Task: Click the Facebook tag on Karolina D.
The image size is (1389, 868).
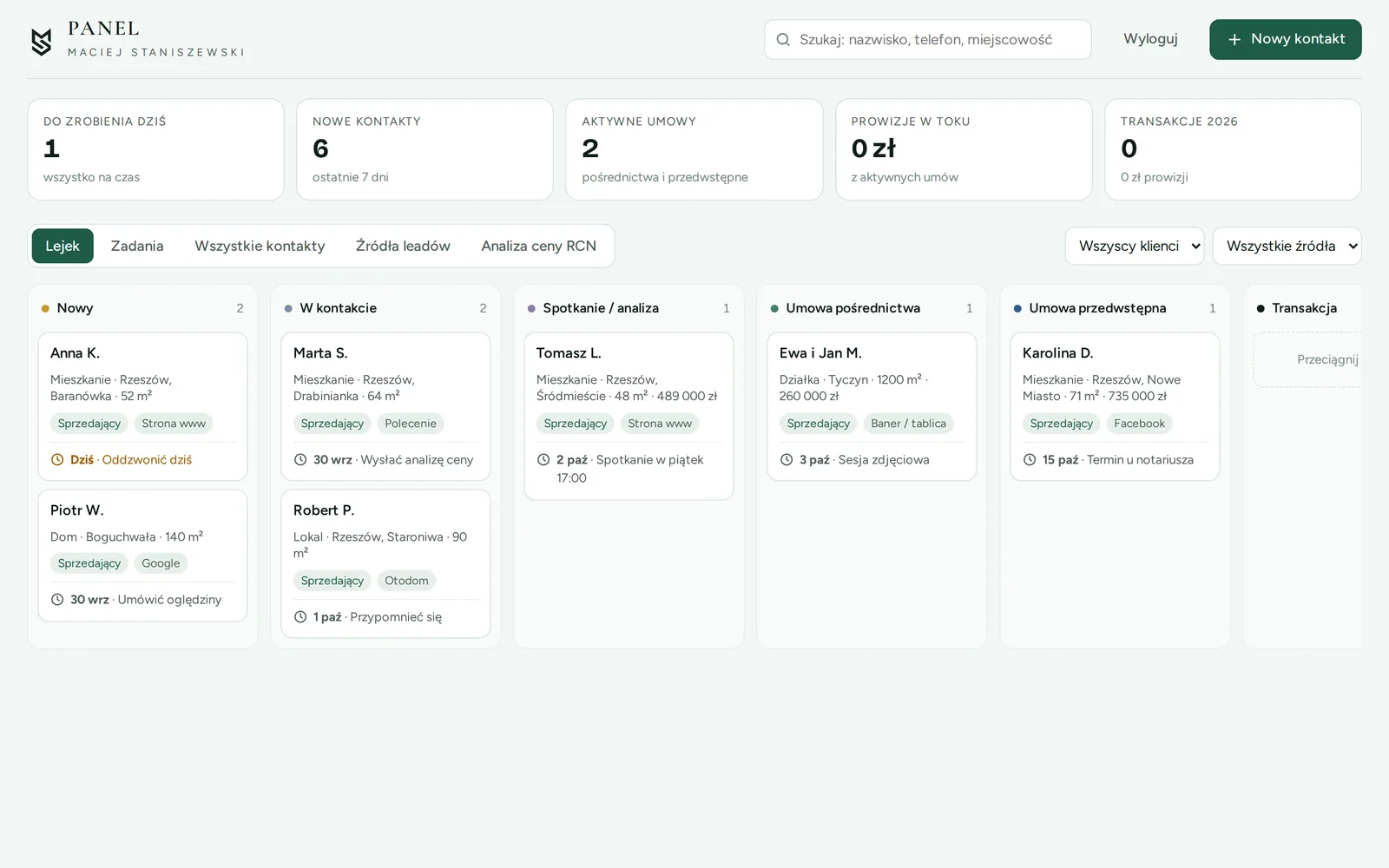Action: click(x=1139, y=424)
